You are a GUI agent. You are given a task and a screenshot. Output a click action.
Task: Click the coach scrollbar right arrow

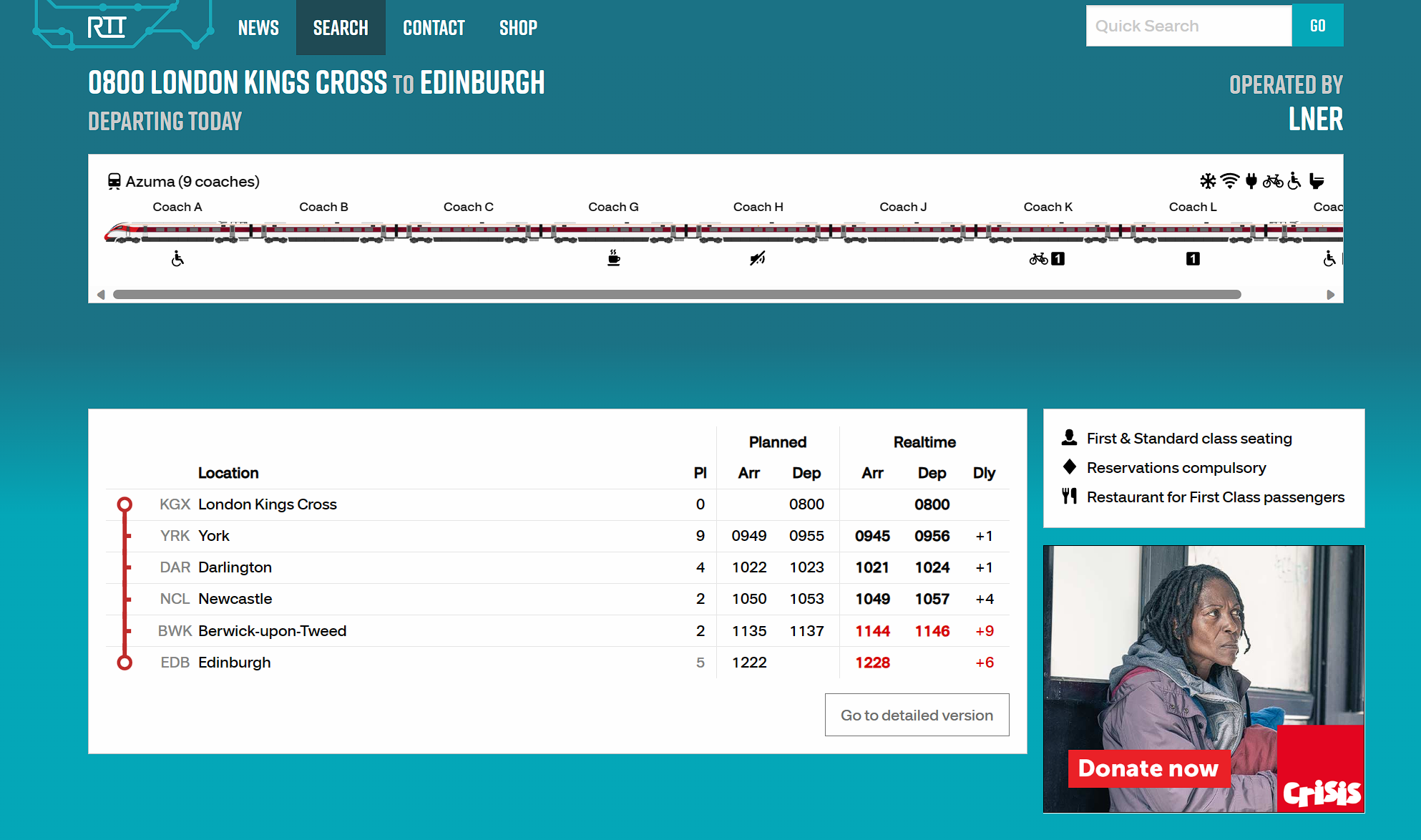click(1331, 295)
